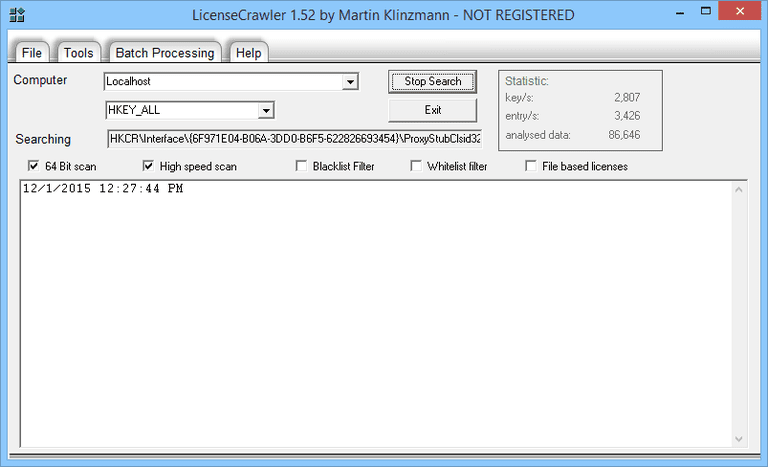Expand the Localhost computer dropdown arrow
768x467 pixels.
click(350, 82)
